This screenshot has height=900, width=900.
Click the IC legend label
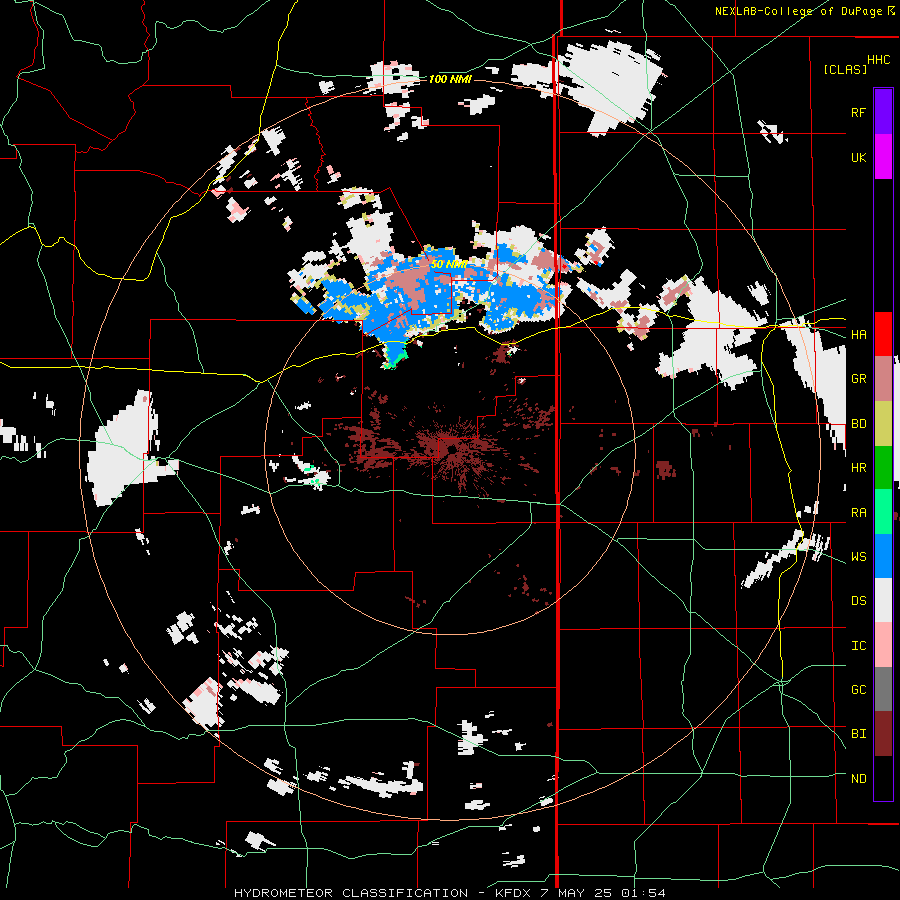coord(858,646)
